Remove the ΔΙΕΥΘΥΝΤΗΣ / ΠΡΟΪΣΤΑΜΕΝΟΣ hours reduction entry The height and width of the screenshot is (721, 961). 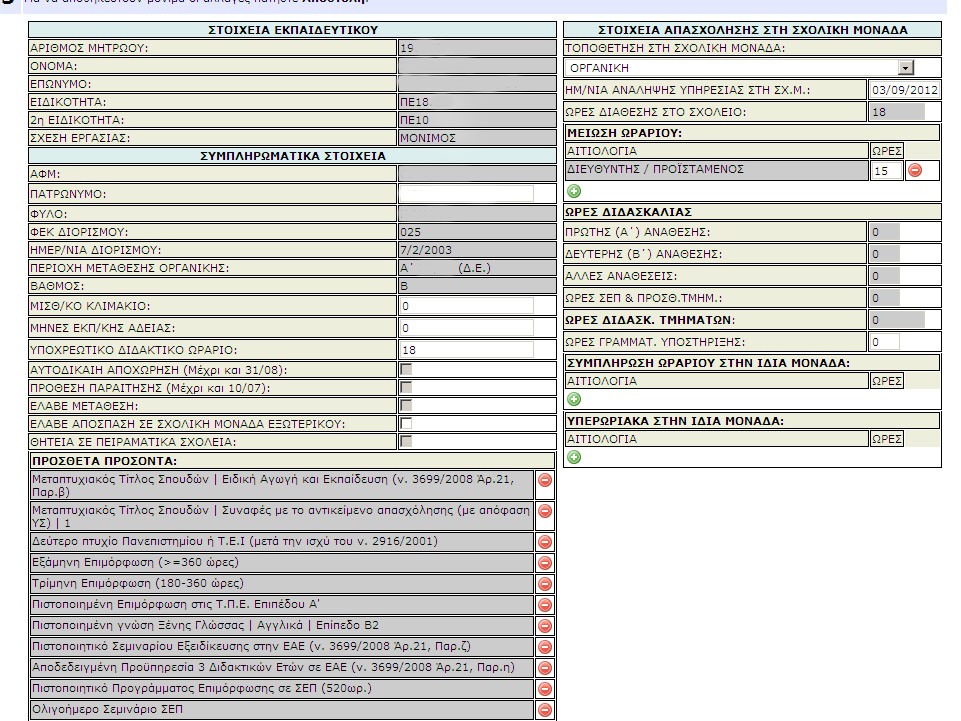pos(914,171)
